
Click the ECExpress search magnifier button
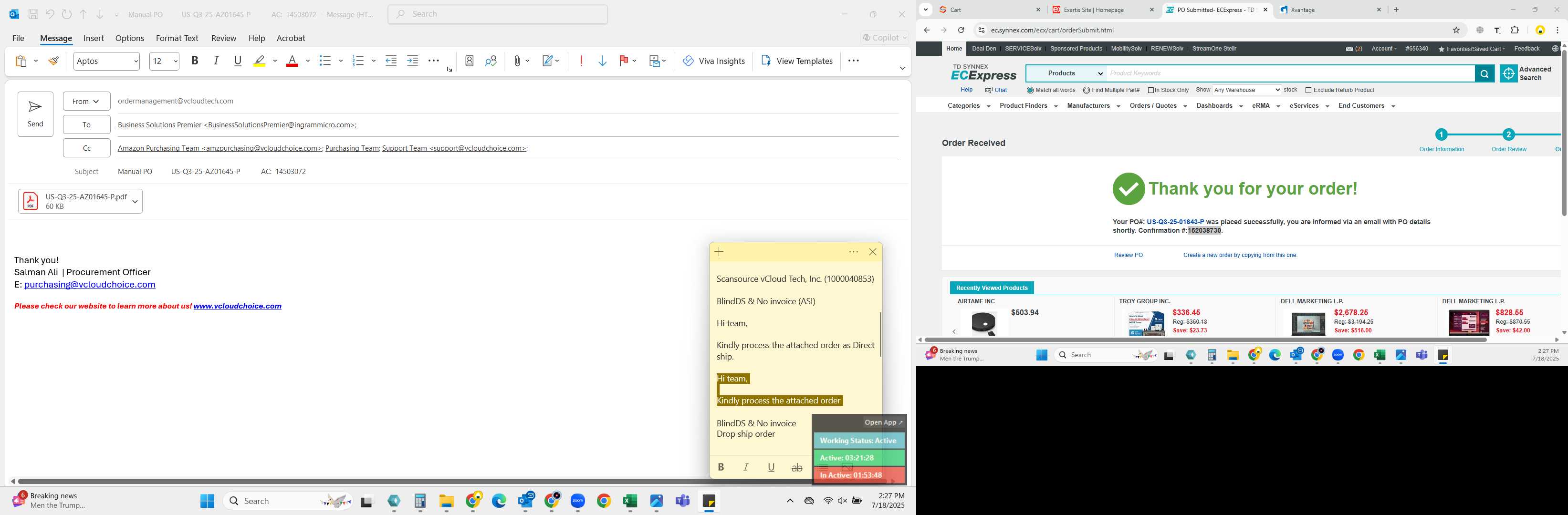(x=1484, y=73)
